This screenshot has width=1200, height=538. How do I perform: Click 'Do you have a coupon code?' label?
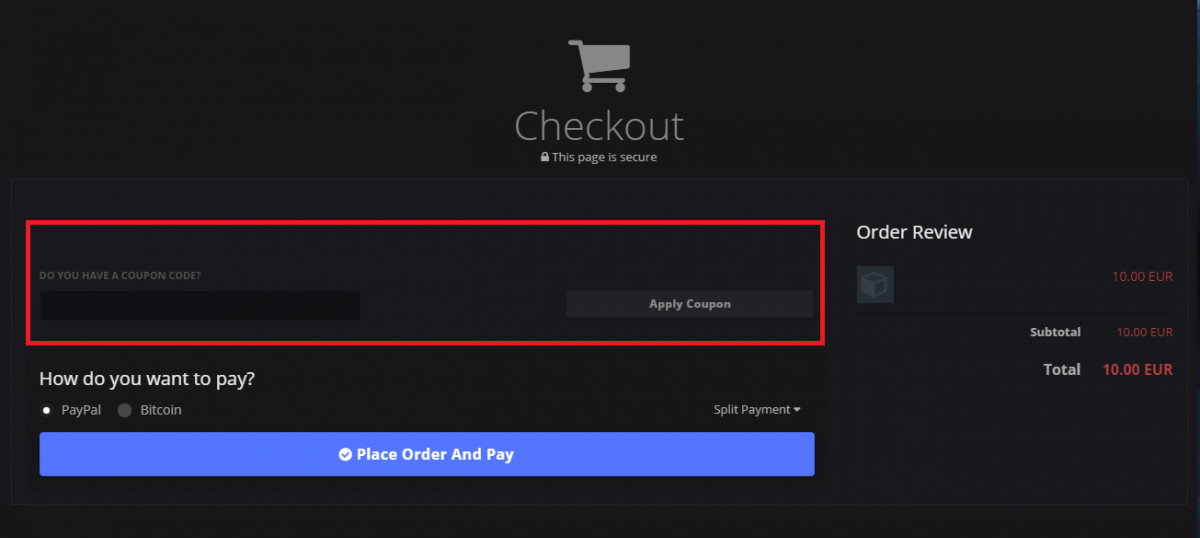[x=120, y=275]
